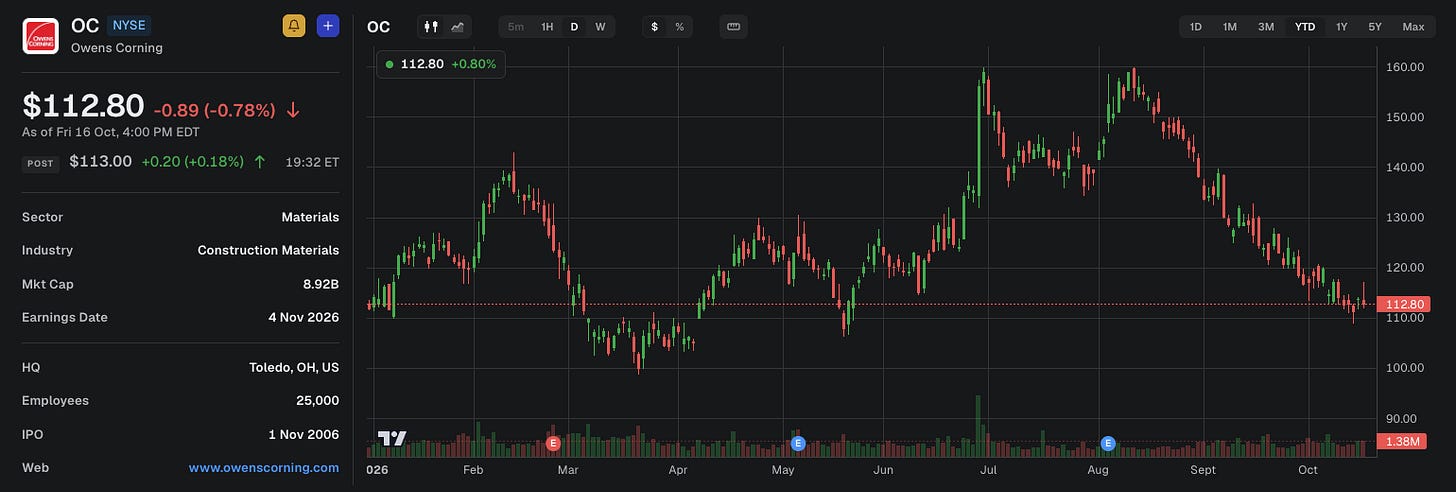Click the OC symbol above the chart
The height and width of the screenshot is (492, 1456).
[x=379, y=27]
